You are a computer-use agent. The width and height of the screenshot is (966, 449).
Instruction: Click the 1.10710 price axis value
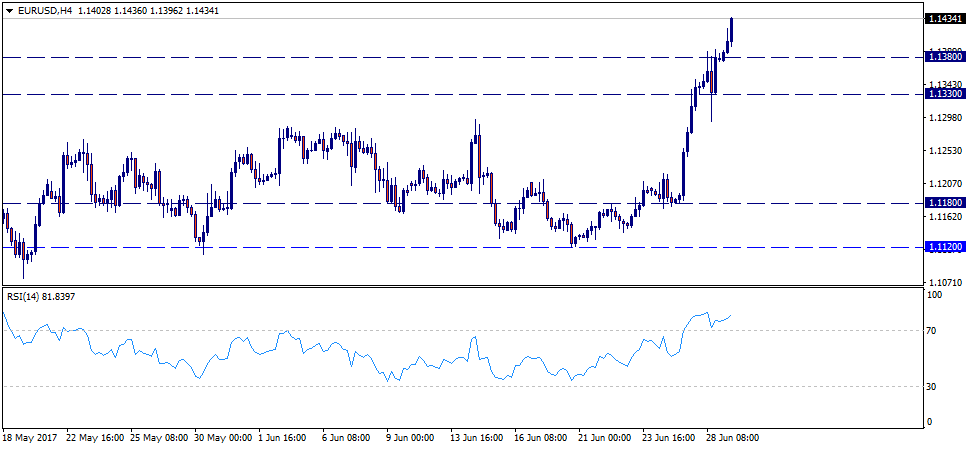(x=945, y=284)
